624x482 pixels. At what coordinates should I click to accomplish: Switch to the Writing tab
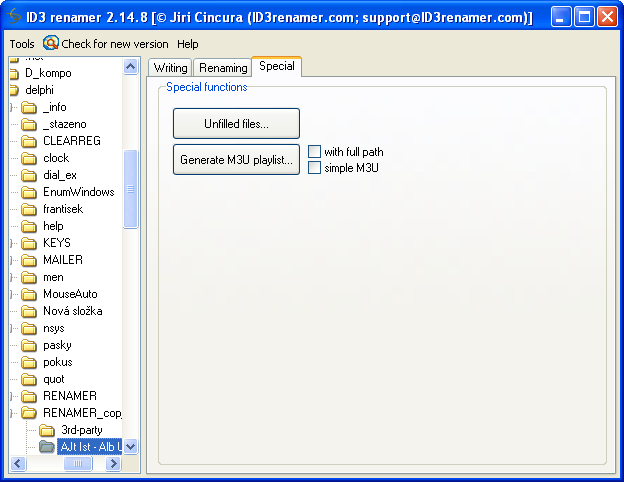170,68
